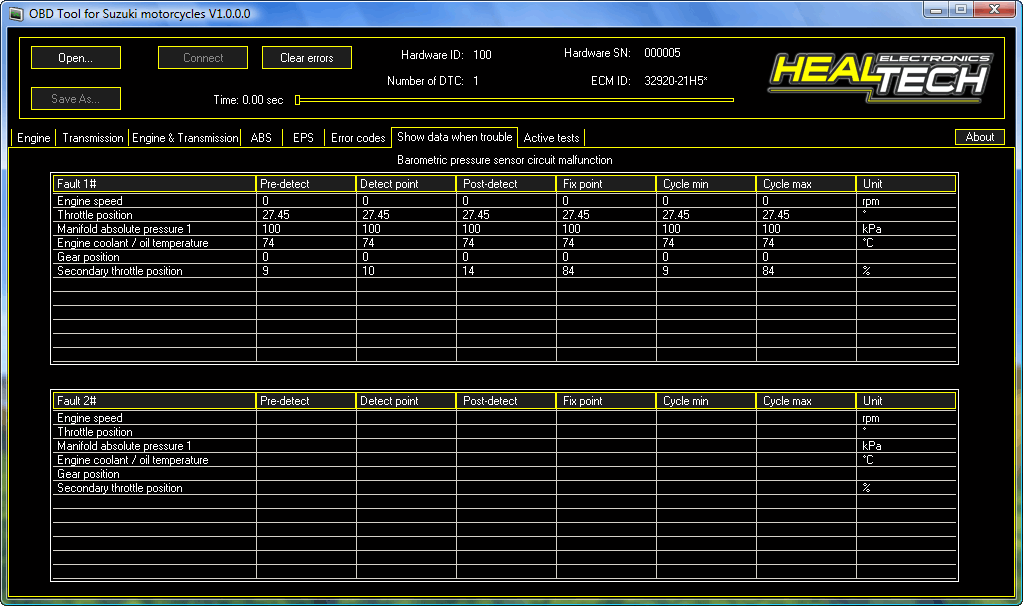
Task: Close the OBD Tool window
Action: (994, 10)
